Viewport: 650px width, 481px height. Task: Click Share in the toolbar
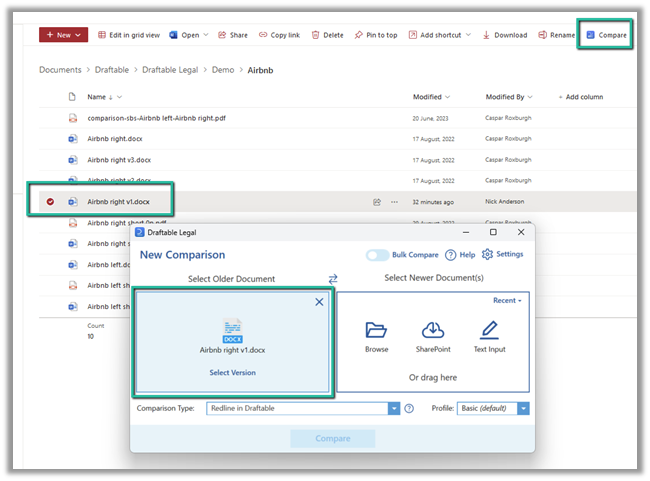[x=233, y=35]
